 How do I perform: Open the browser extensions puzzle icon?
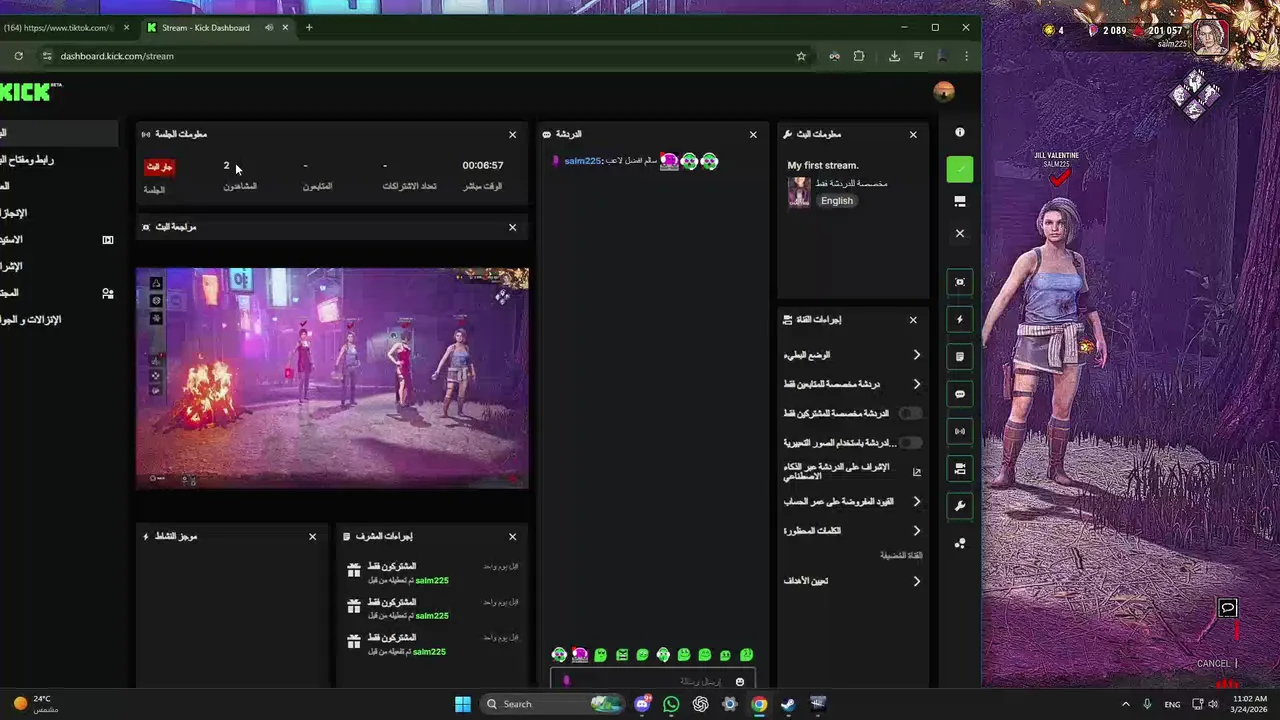tap(859, 56)
